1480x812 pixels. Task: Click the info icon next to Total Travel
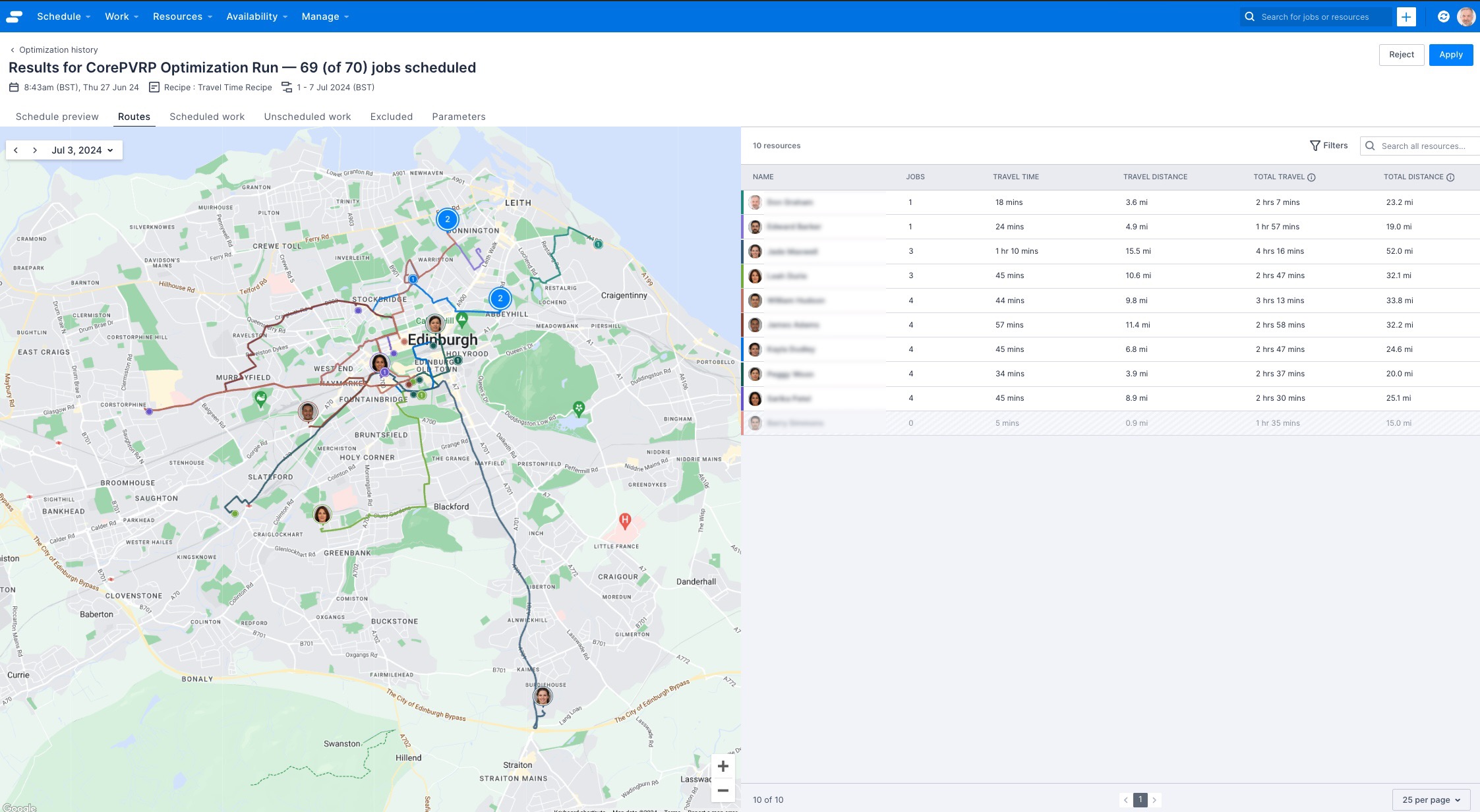tap(1311, 177)
